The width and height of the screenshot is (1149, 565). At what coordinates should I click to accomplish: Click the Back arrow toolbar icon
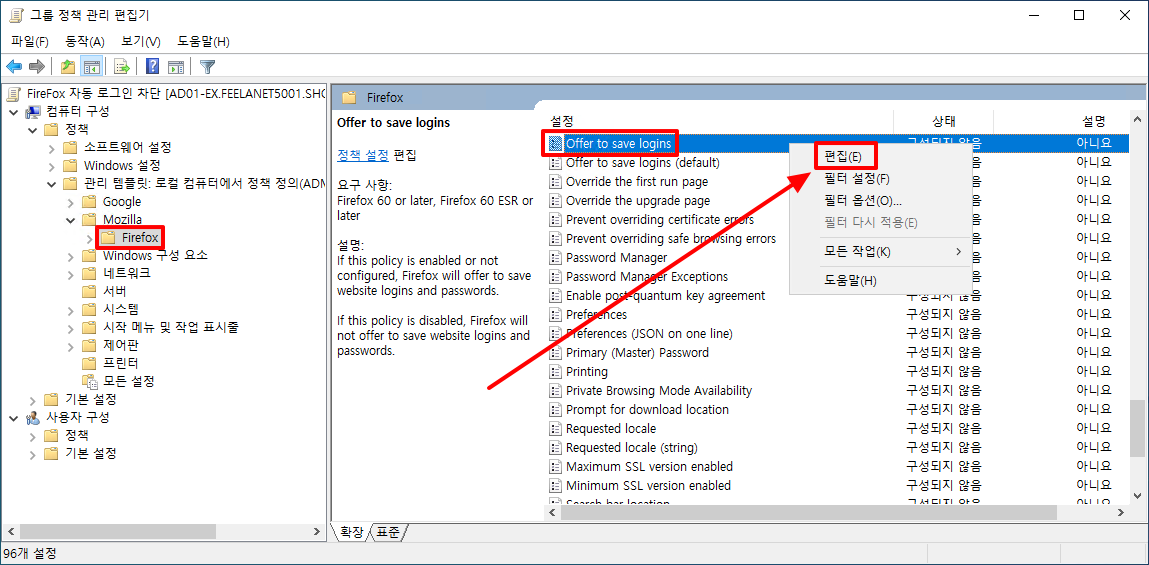tap(14, 67)
